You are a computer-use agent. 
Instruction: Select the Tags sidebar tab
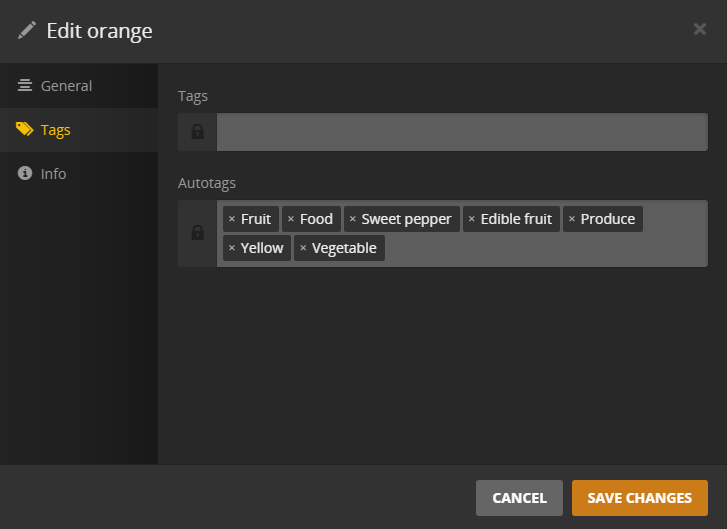click(x=55, y=130)
